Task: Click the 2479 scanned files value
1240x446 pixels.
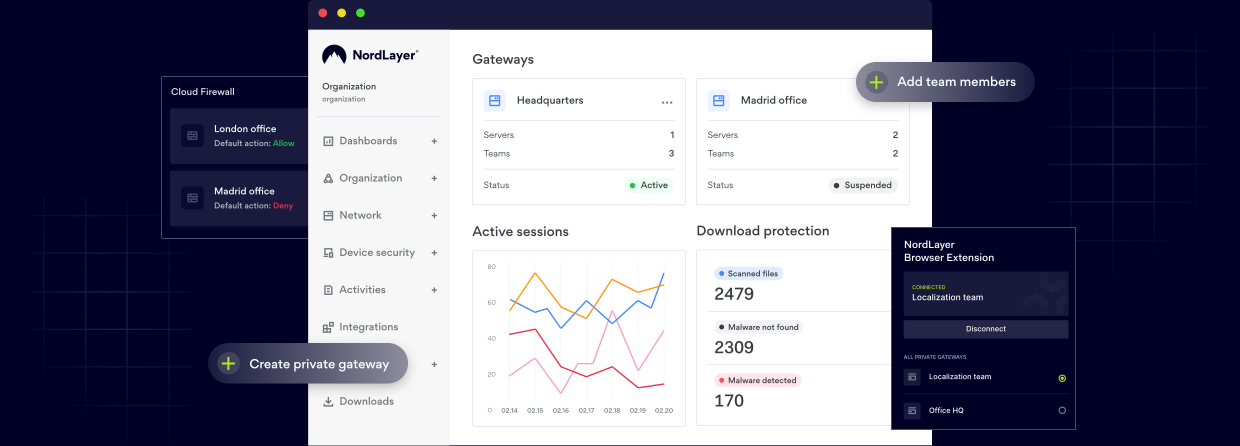Action: (734, 294)
